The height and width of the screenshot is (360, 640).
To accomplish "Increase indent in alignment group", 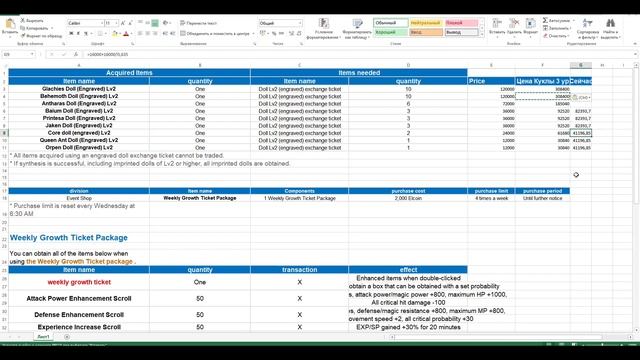I will click(x=173, y=33).
